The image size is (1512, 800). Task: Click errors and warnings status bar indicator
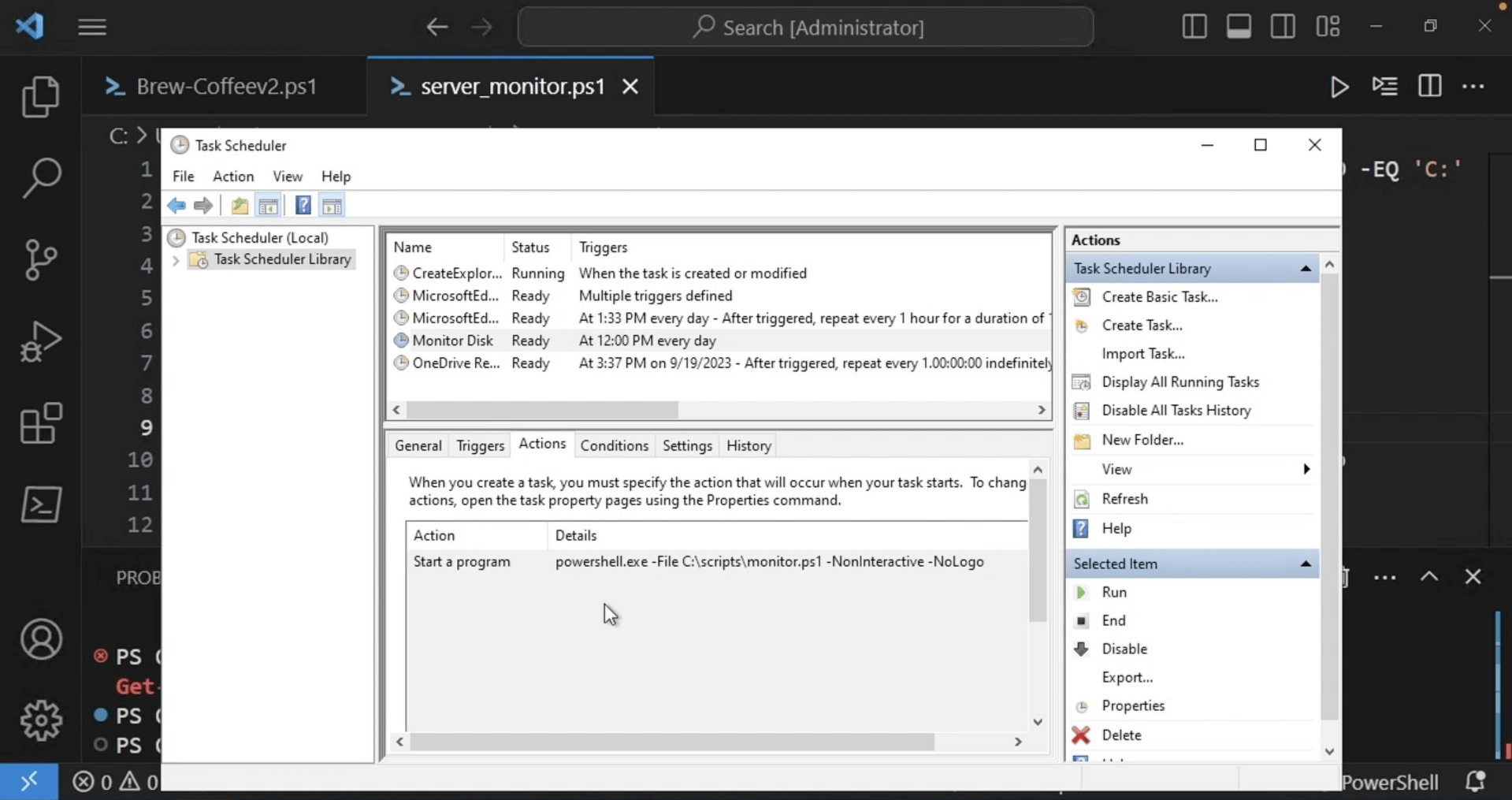point(116,781)
